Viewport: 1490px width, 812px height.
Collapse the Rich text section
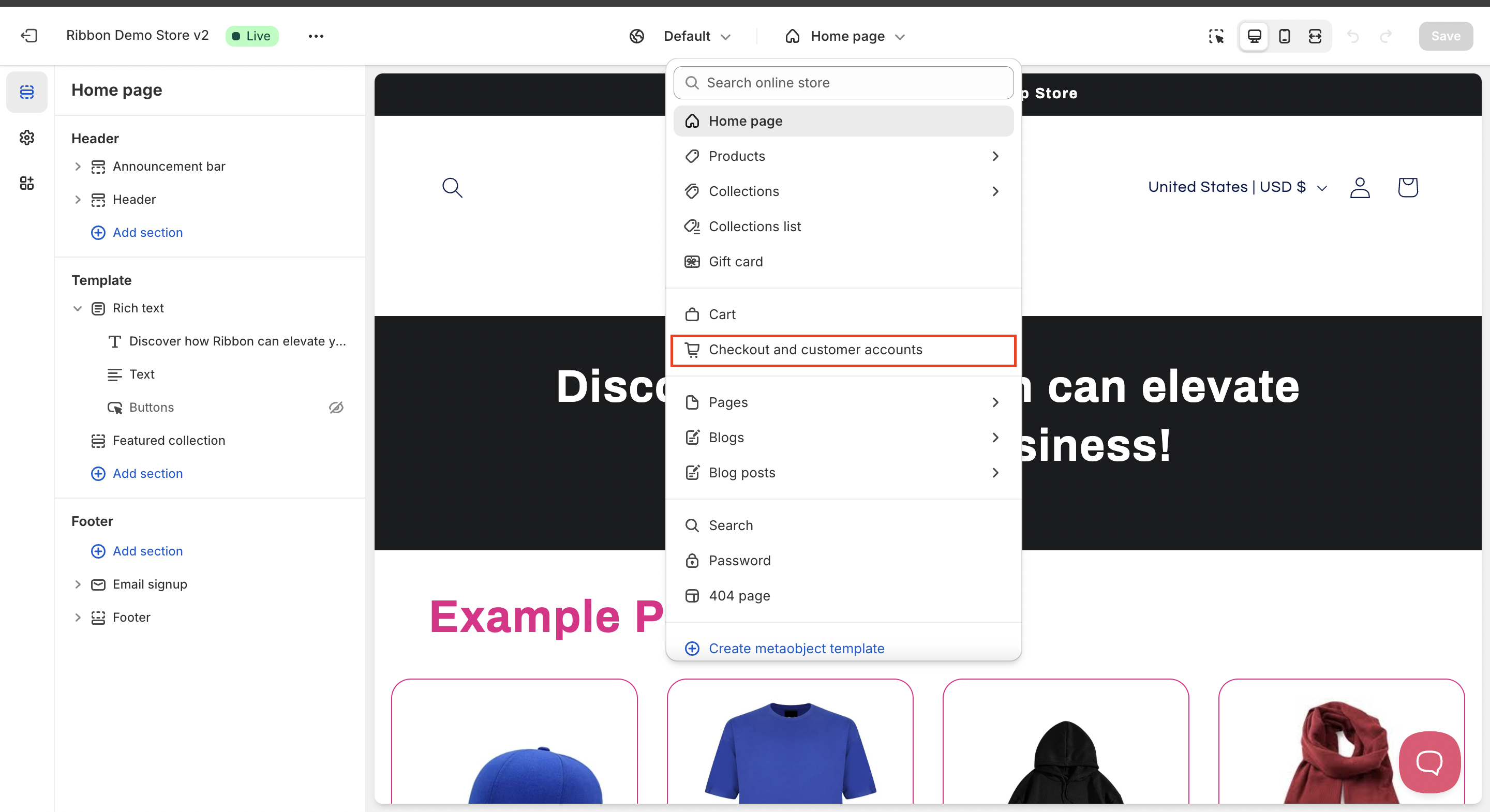[x=78, y=308]
